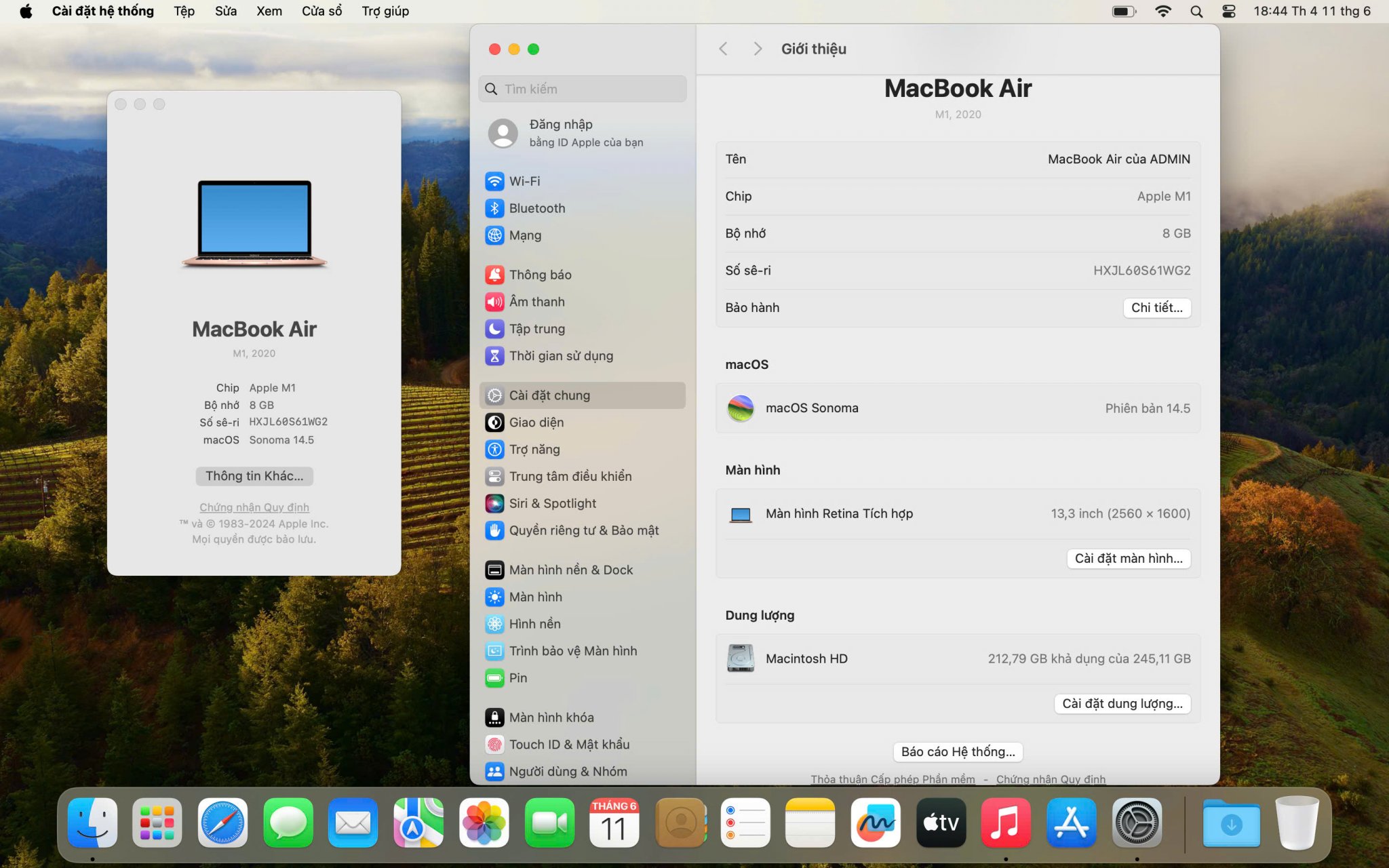Open Quyền riêng tư & Bảo mật
This screenshot has height=868, width=1389.
click(583, 530)
